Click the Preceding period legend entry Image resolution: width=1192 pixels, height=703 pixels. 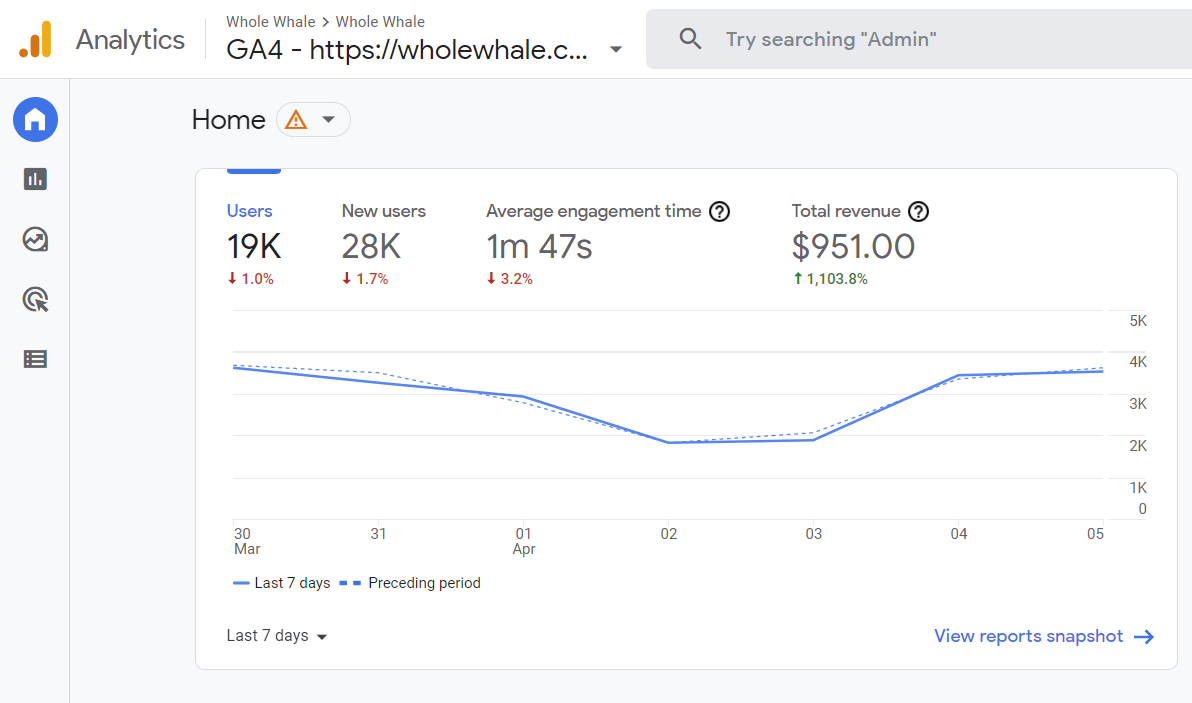coord(410,583)
